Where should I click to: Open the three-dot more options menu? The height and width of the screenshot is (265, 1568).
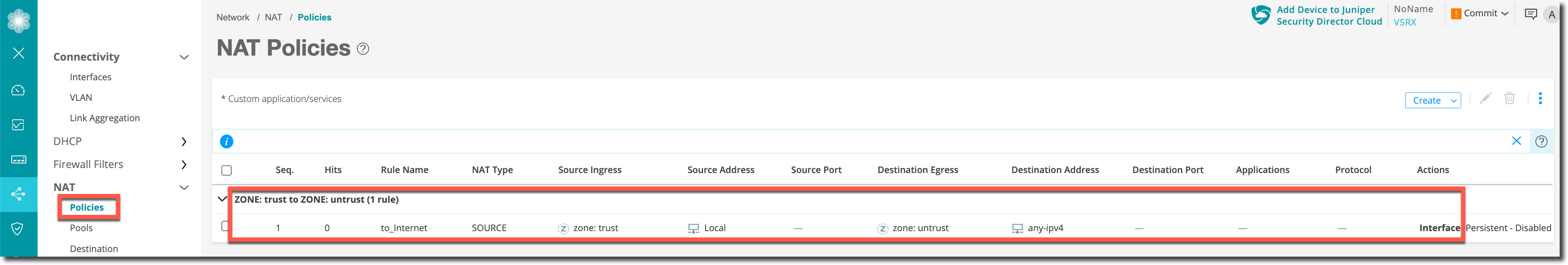1540,99
